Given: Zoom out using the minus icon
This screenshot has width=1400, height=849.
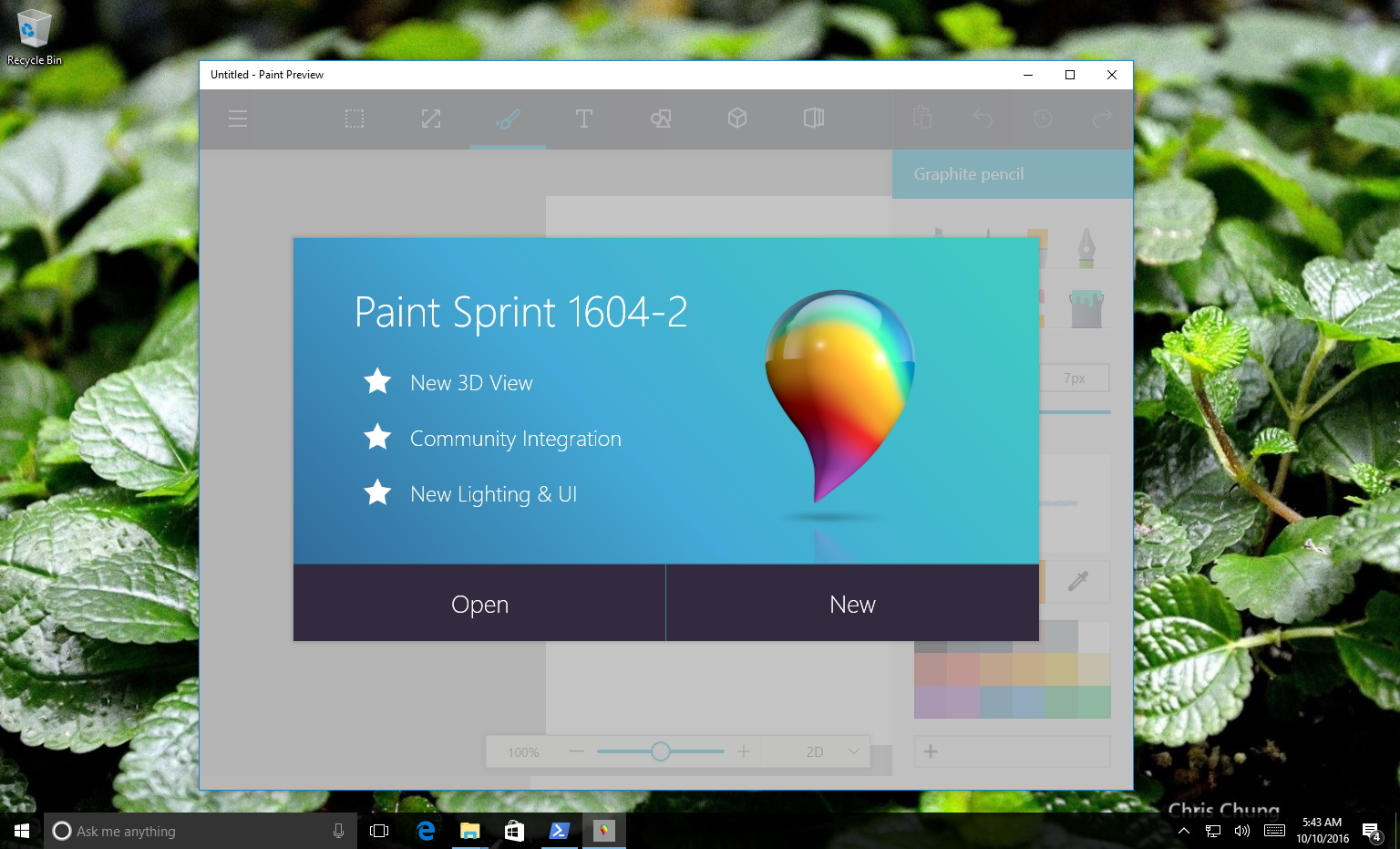Looking at the screenshot, I should click(576, 751).
